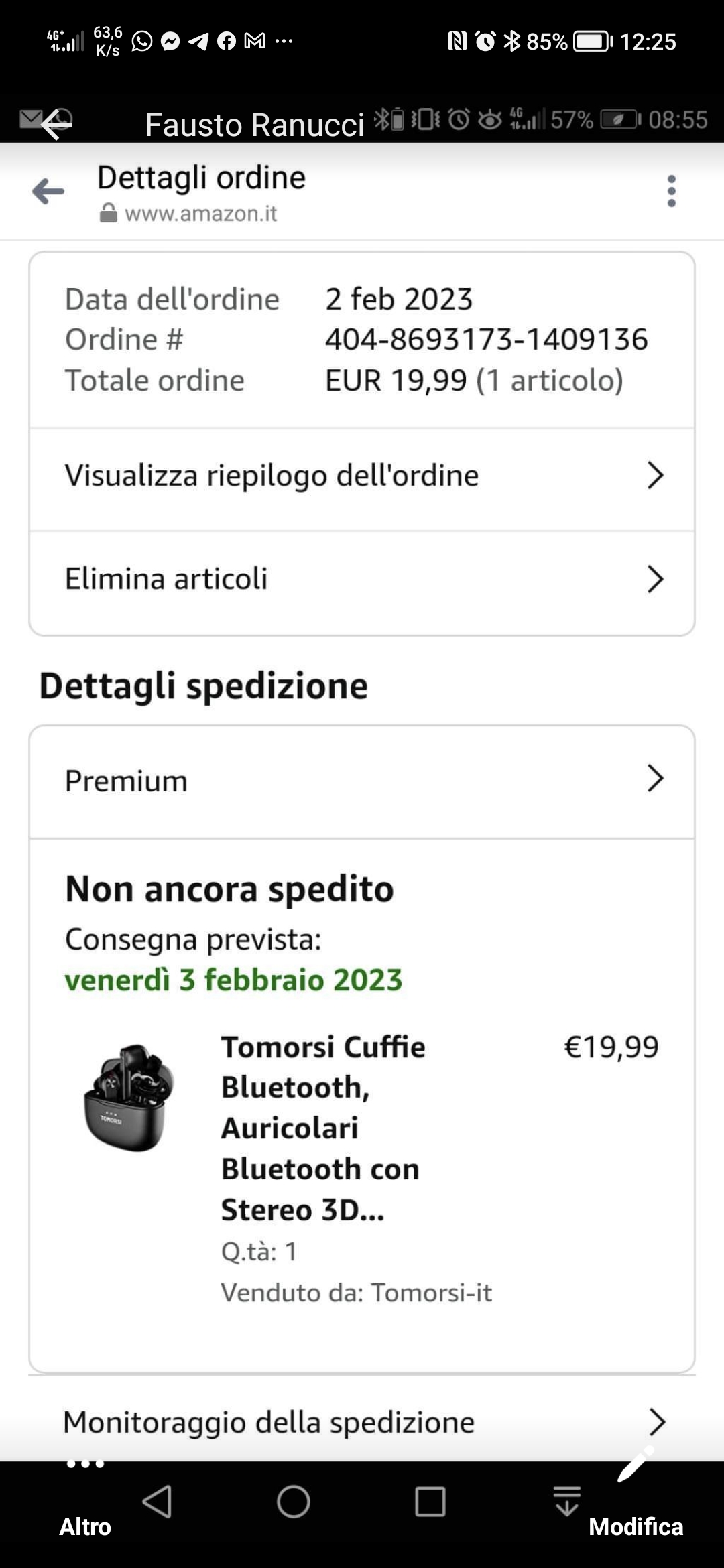Open Monitoraggio della spedizione
Screen dimensions: 724x1568
362,1422
